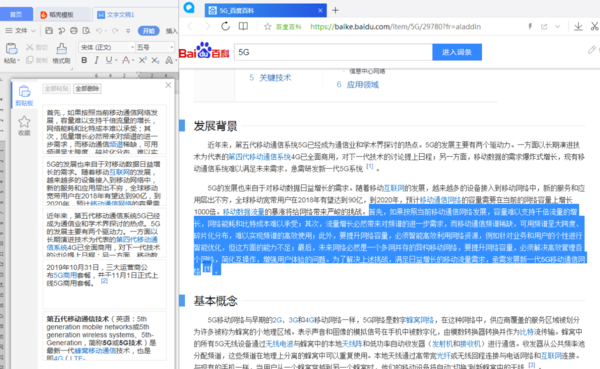This screenshot has height=369, width=600.
Task: Open the browser downloads icon
Action: [578, 26]
